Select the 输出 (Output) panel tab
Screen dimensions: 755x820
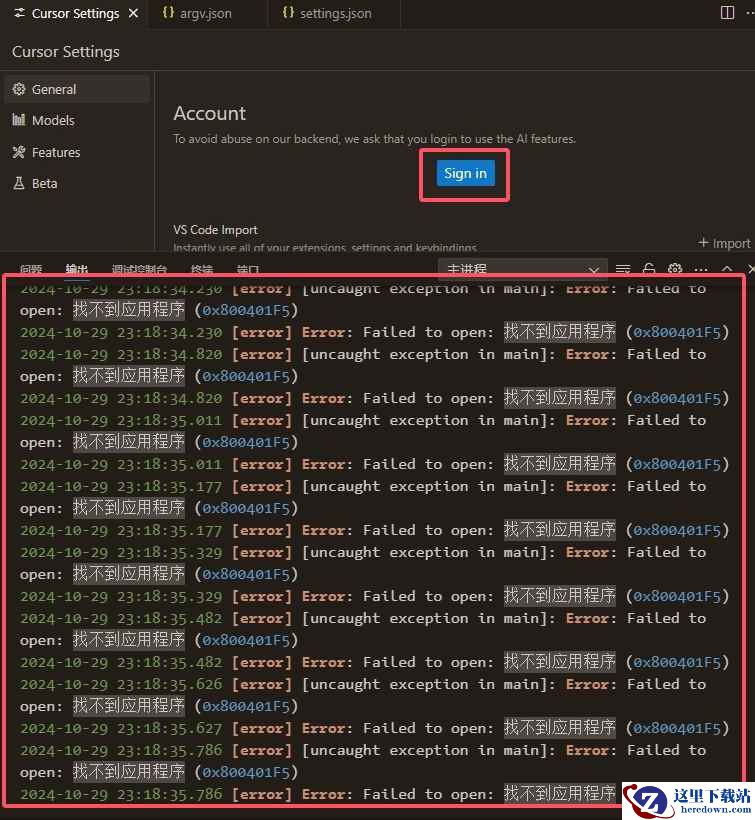76,270
